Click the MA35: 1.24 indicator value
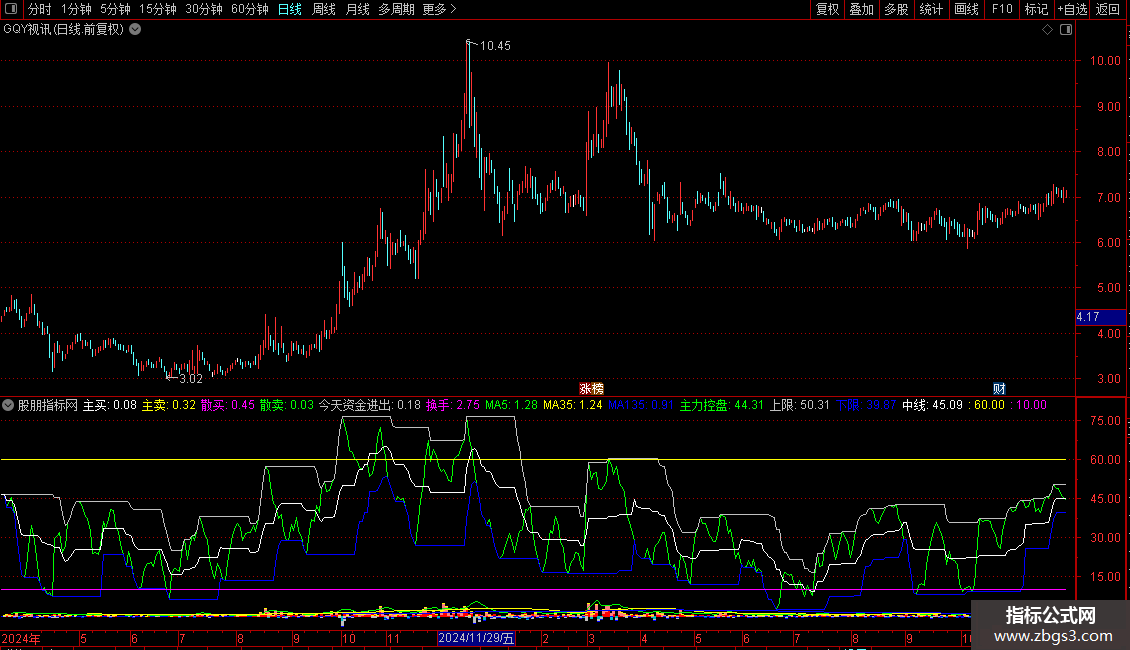1130x650 pixels. point(573,405)
